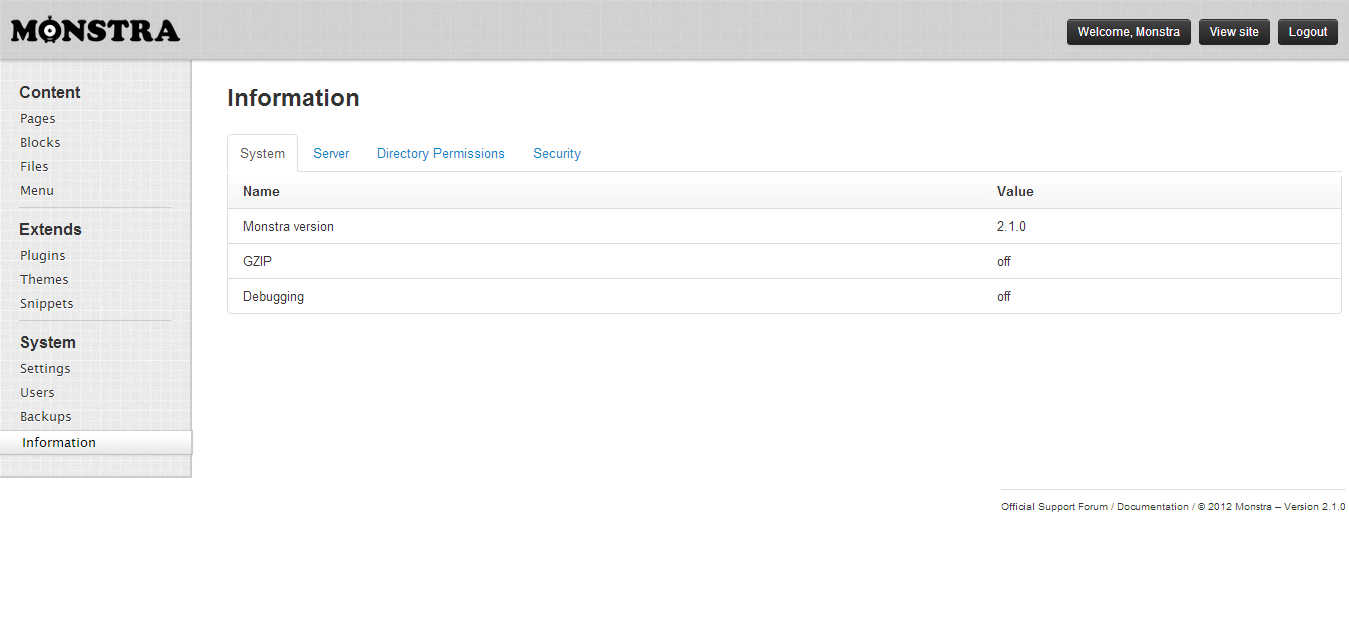Switch to Directory Permissions tab
Image resolution: width=1349 pixels, height=626 pixels.
(x=440, y=154)
